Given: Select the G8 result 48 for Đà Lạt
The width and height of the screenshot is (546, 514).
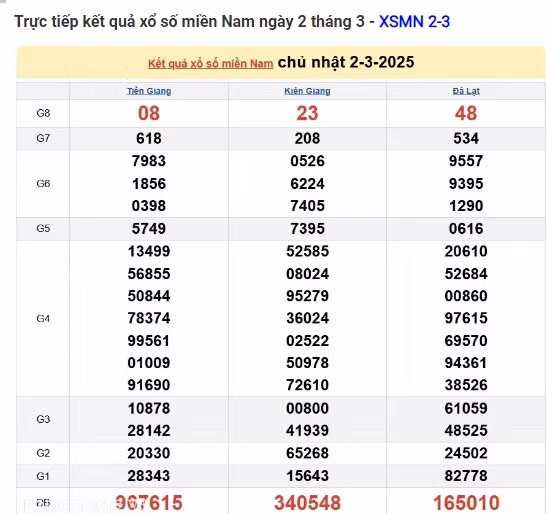Looking at the screenshot, I should point(466,114).
